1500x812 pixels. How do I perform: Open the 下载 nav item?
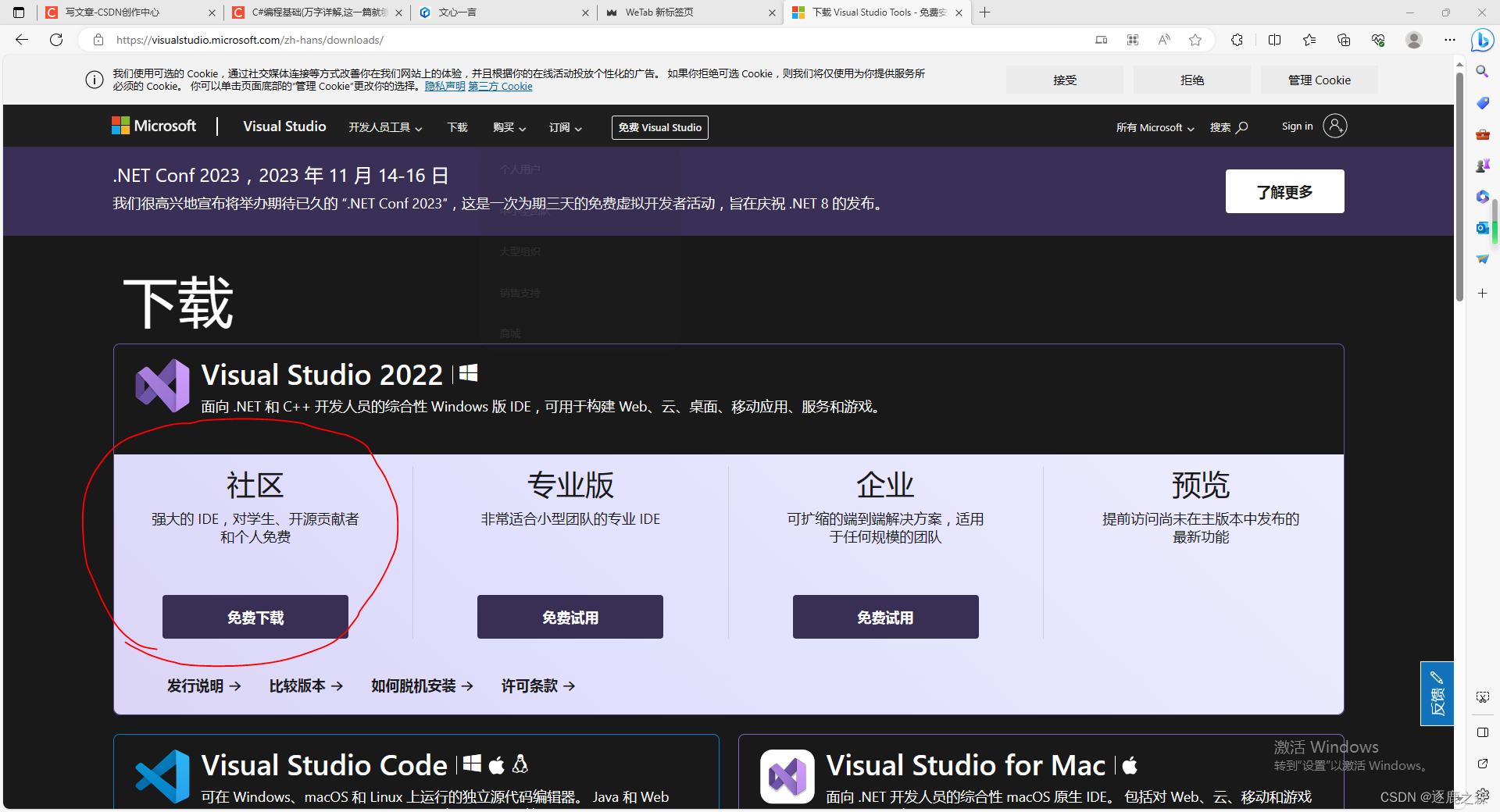(x=457, y=127)
